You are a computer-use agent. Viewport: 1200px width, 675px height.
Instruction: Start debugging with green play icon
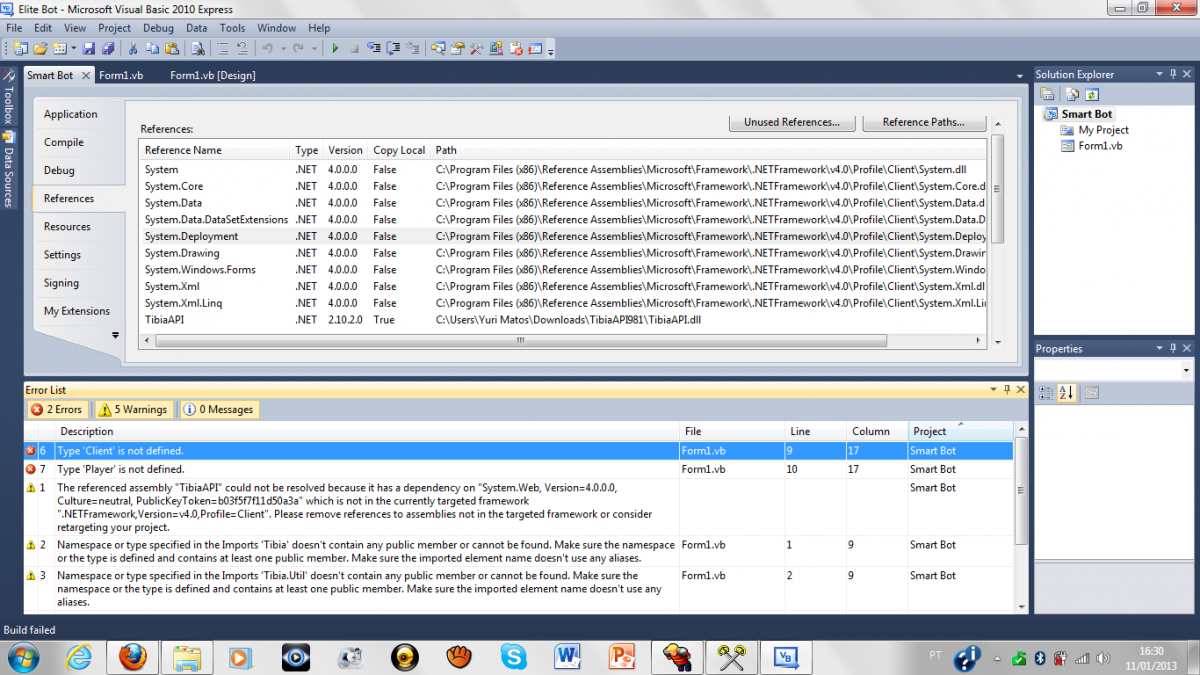(x=335, y=48)
